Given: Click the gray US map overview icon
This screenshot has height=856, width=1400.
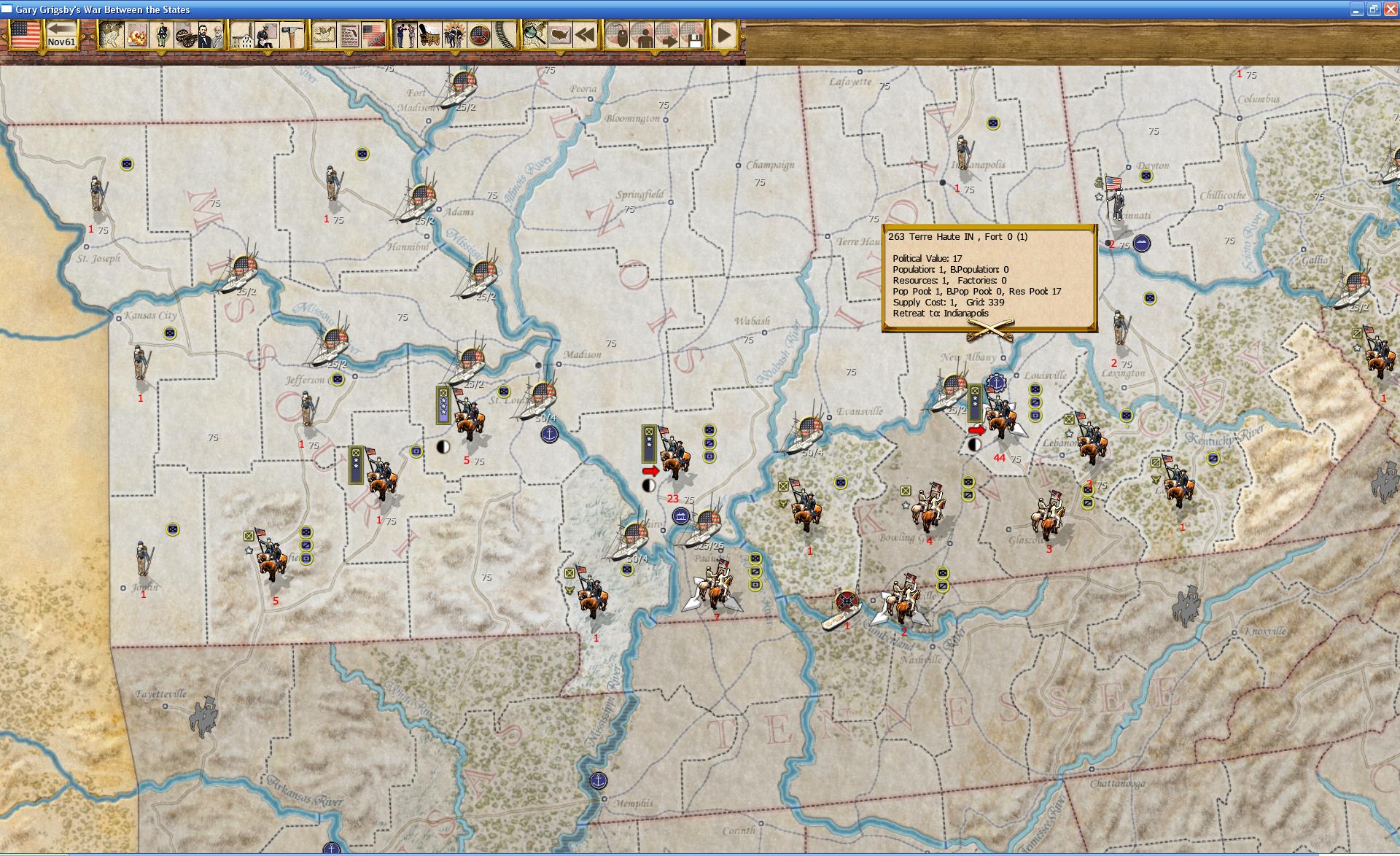Looking at the screenshot, I should 560,34.
